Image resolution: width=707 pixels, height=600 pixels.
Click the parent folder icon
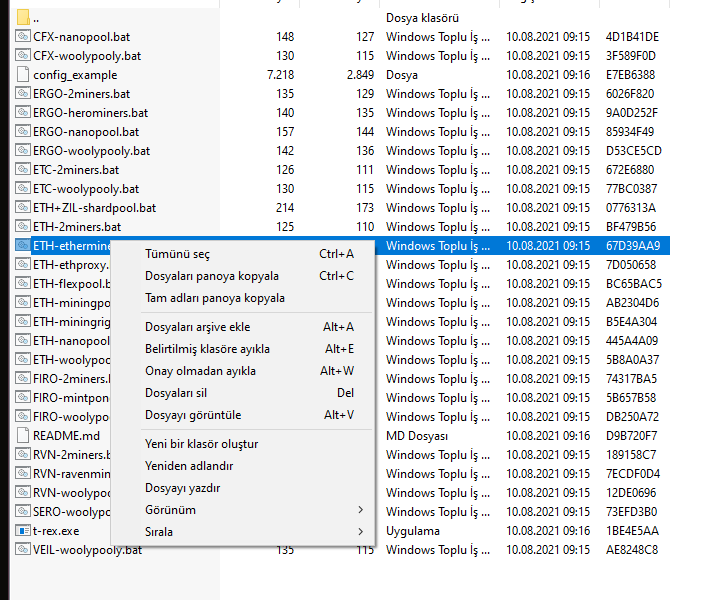coord(23,18)
